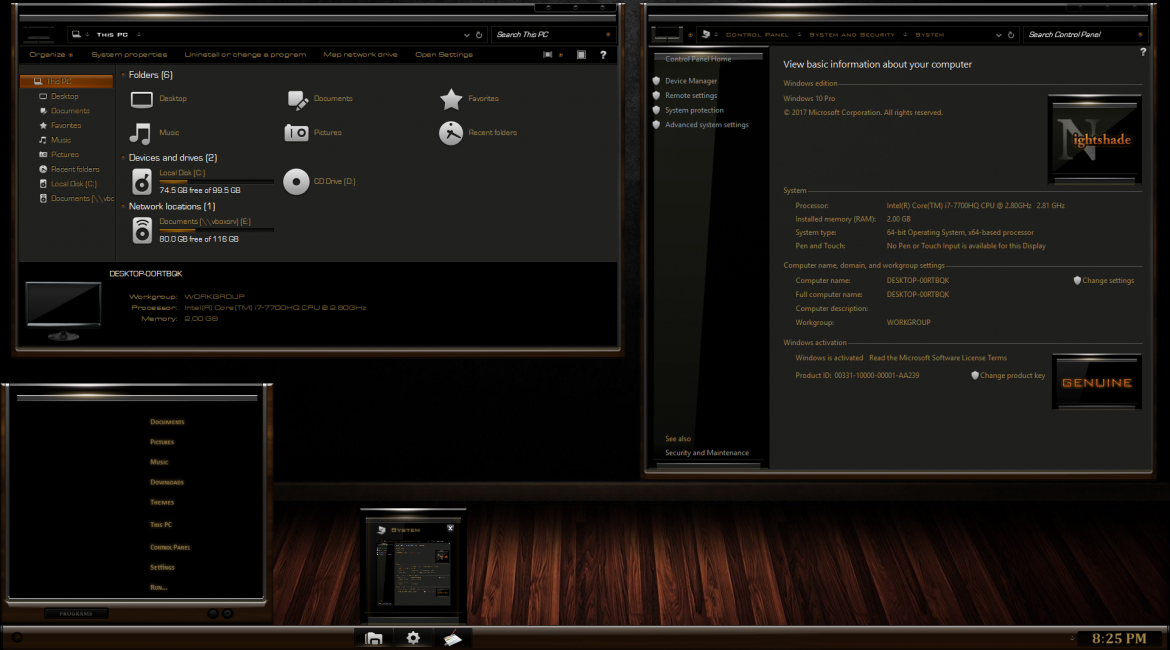Click Open Settings in the command bar
This screenshot has height=650, width=1170.
[444, 55]
